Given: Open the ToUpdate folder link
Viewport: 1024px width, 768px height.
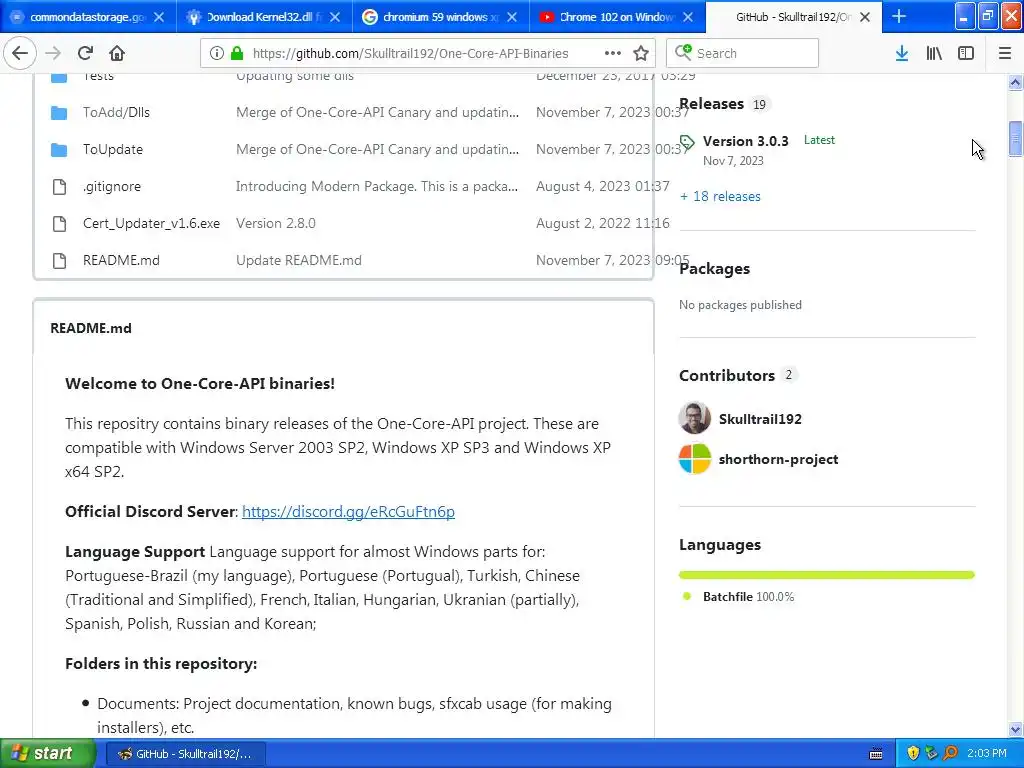Looking at the screenshot, I should pos(113,150).
